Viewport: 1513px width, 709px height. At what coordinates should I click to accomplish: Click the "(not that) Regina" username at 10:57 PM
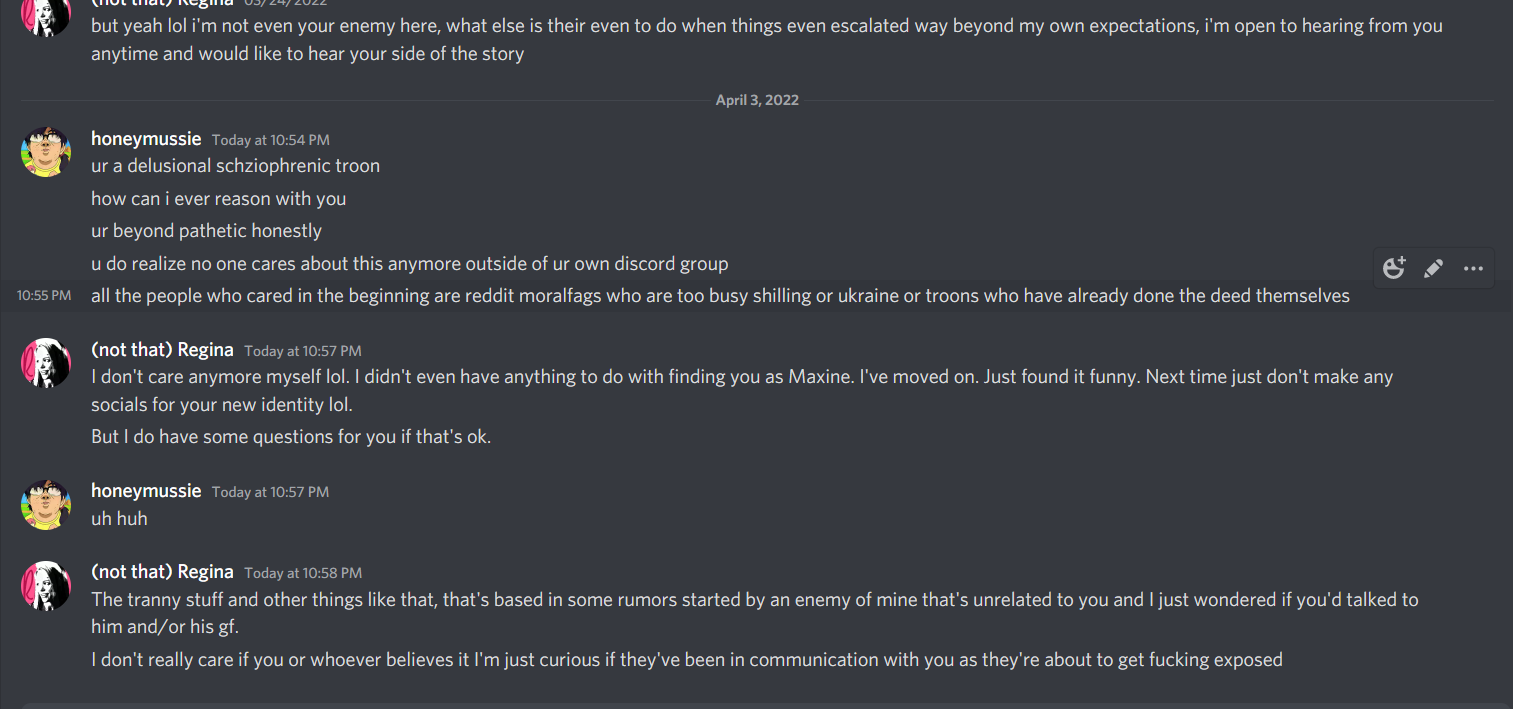[x=162, y=350]
